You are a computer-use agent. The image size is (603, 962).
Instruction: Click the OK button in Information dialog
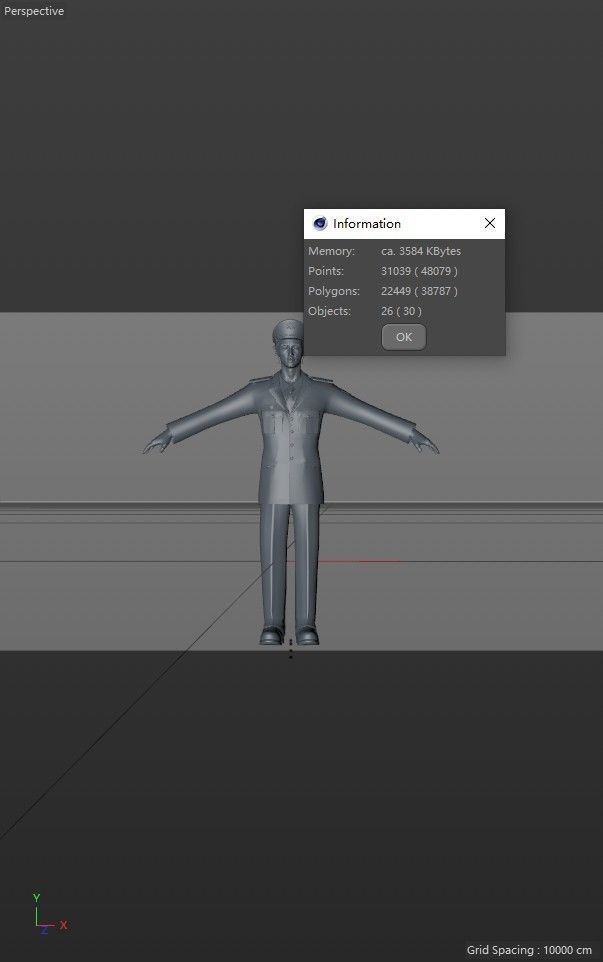point(404,337)
